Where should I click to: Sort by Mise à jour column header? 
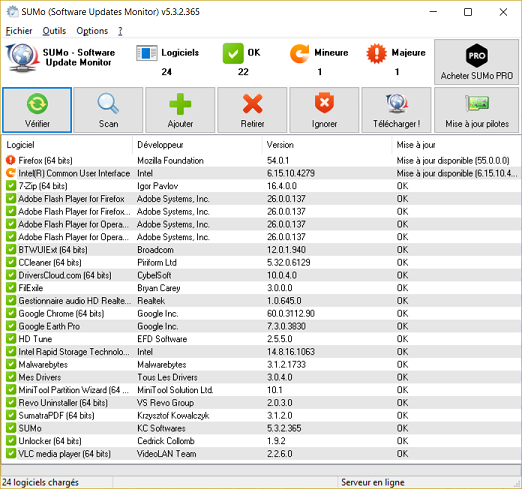pos(456,145)
